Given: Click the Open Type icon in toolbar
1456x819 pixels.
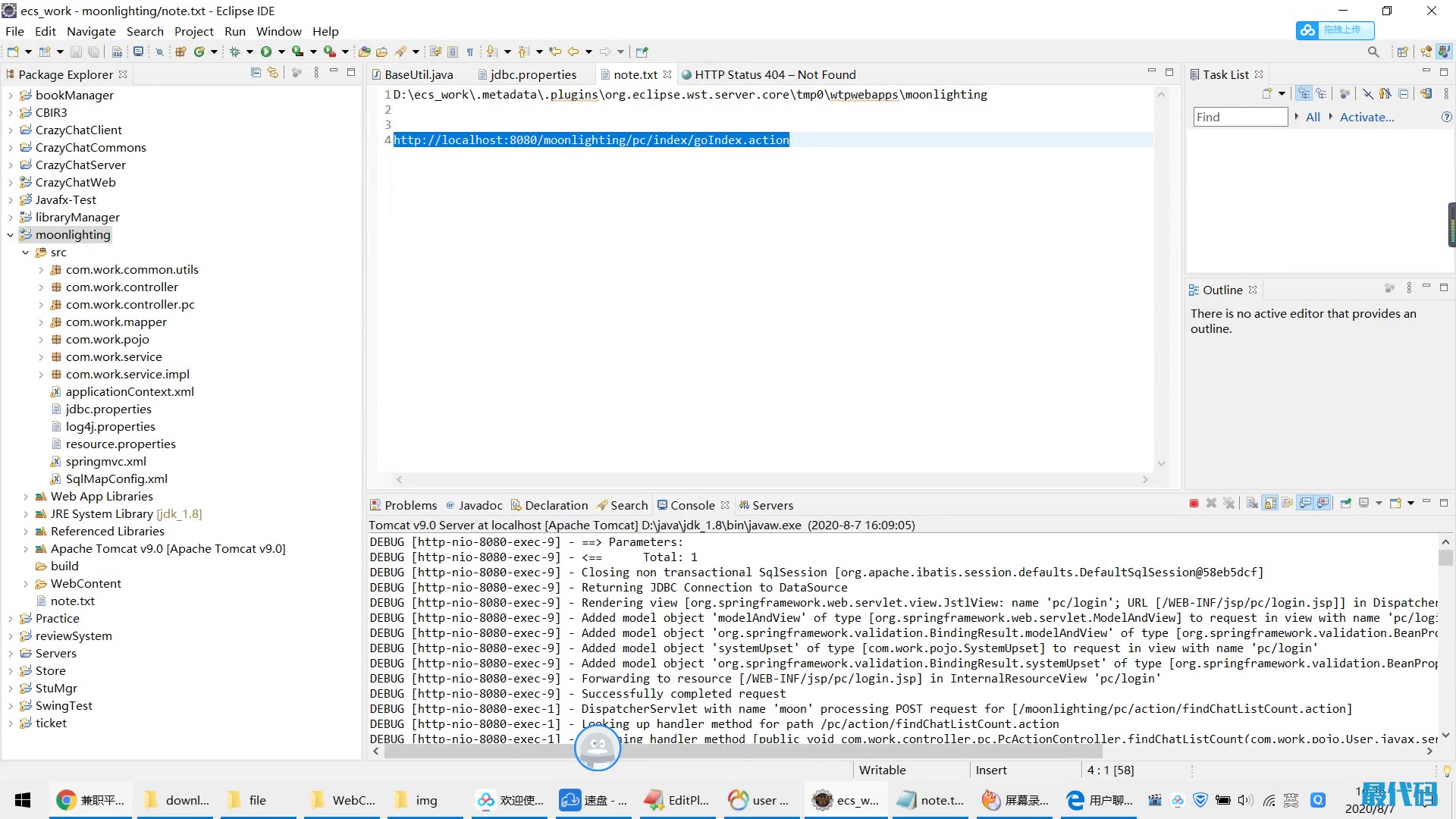Looking at the screenshot, I should [364, 52].
